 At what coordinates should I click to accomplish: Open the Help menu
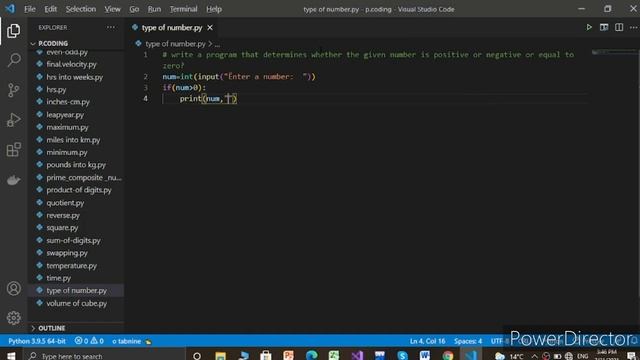214,9
